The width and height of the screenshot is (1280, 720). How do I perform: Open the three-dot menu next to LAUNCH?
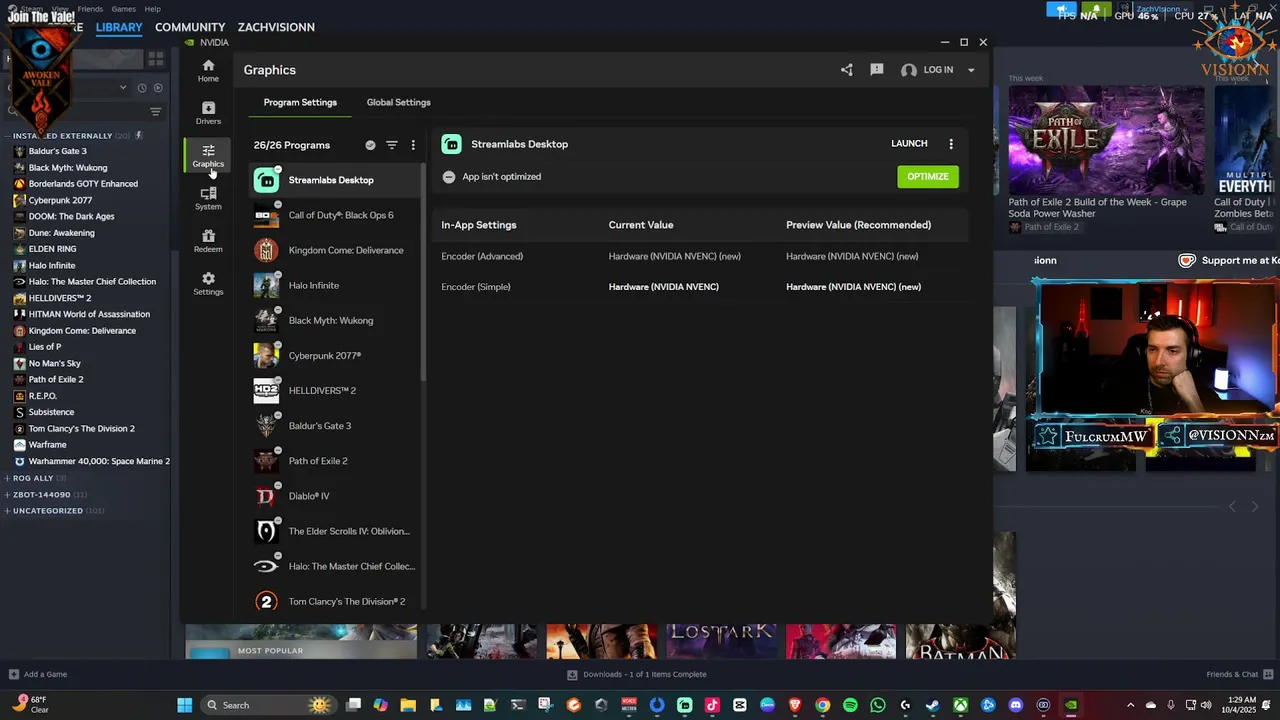[951, 144]
